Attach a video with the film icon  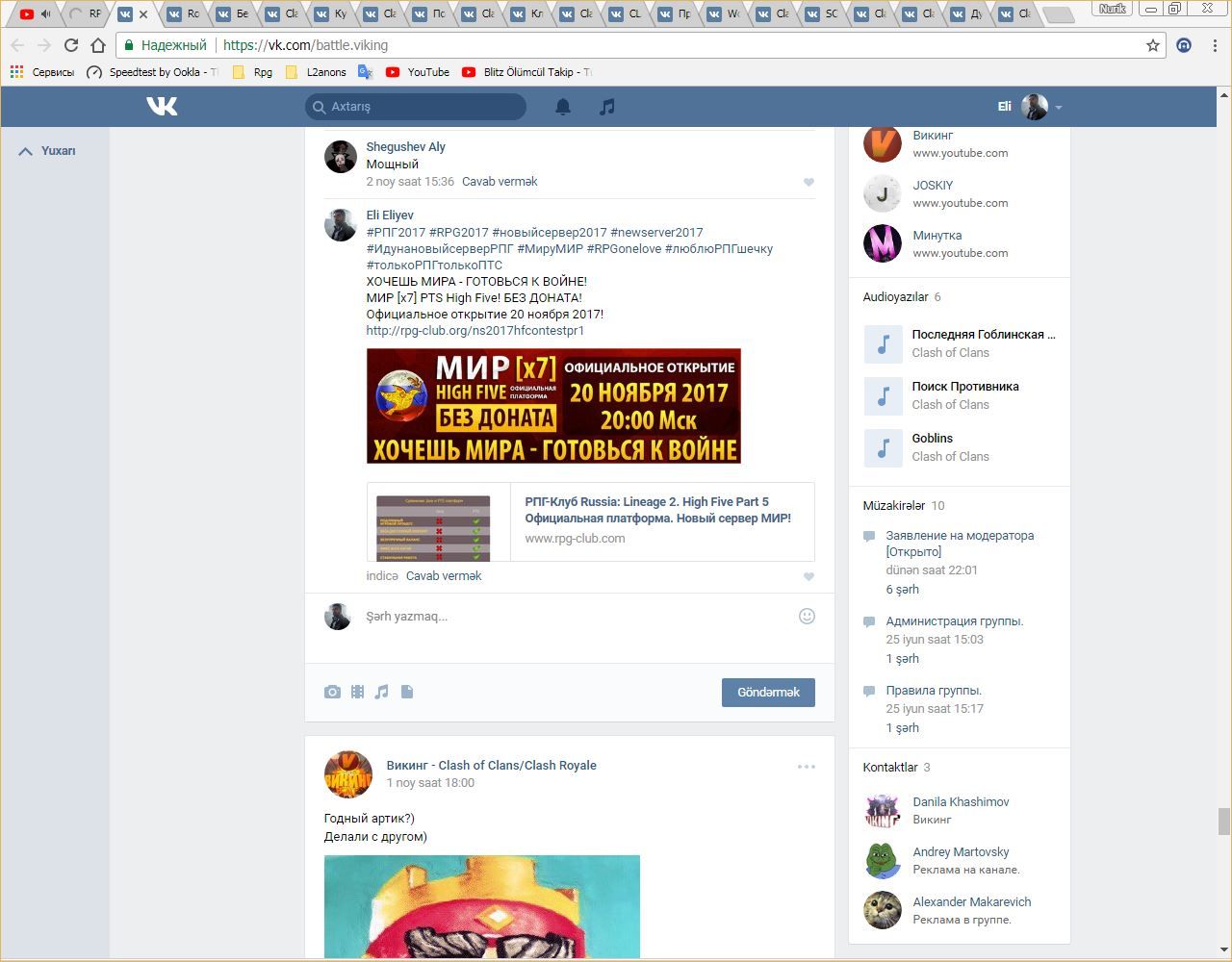357,692
